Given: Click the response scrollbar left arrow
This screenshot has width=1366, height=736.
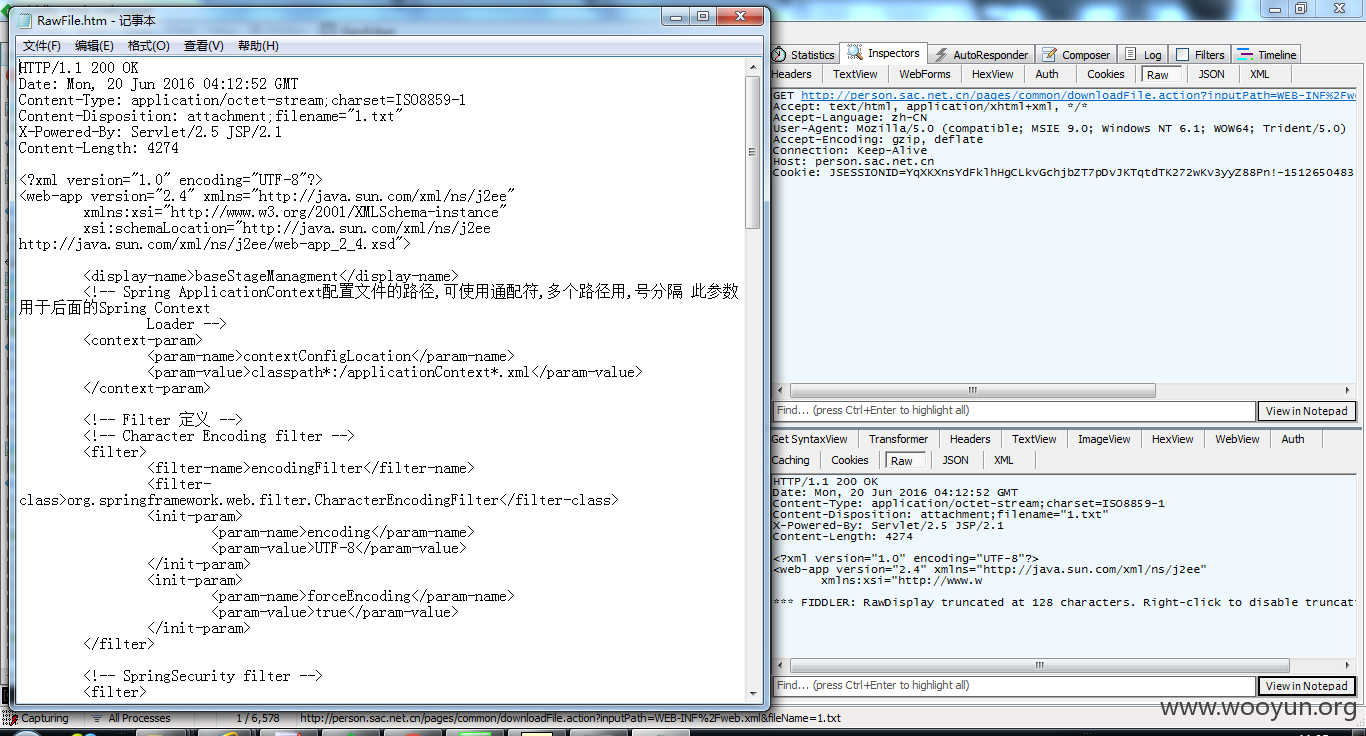Looking at the screenshot, I should pos(780,666).
